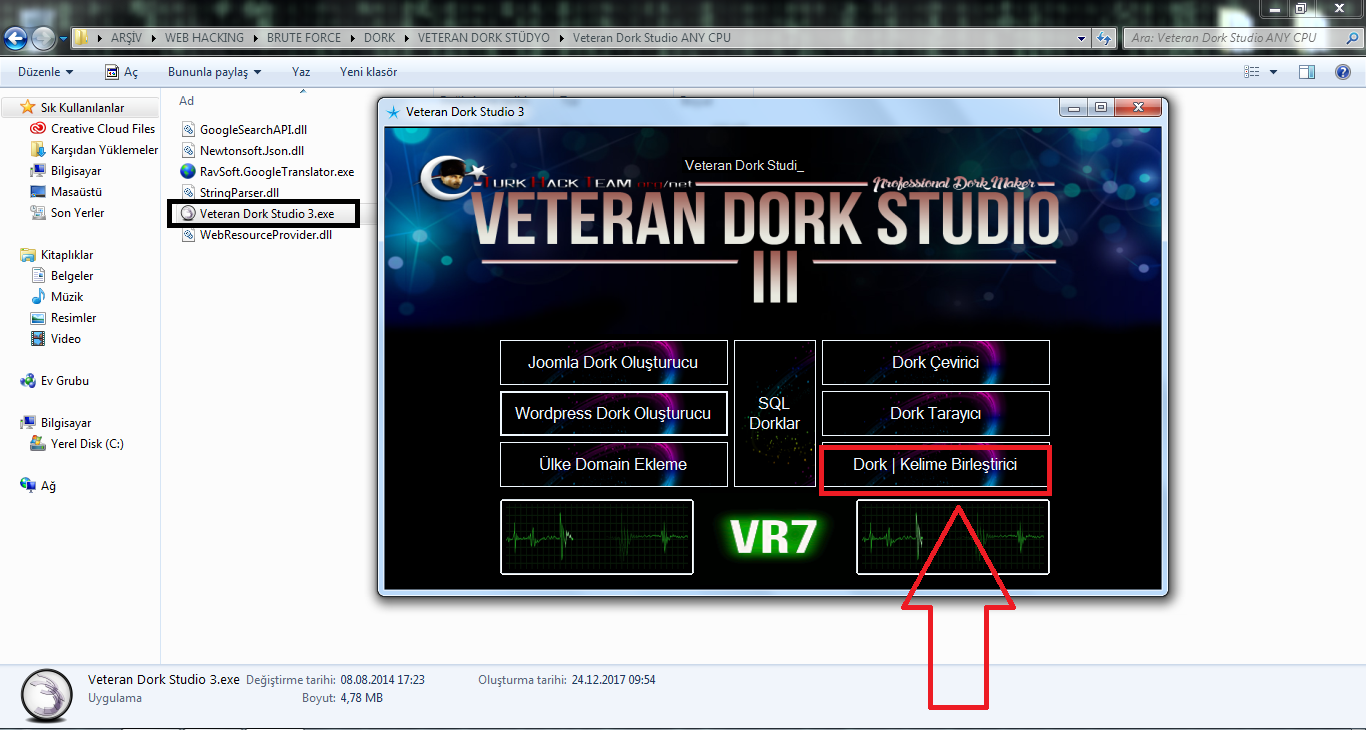1366x730 pixels.
Task: Open Dork Tarayıcı tool
Action: (936, 413)
